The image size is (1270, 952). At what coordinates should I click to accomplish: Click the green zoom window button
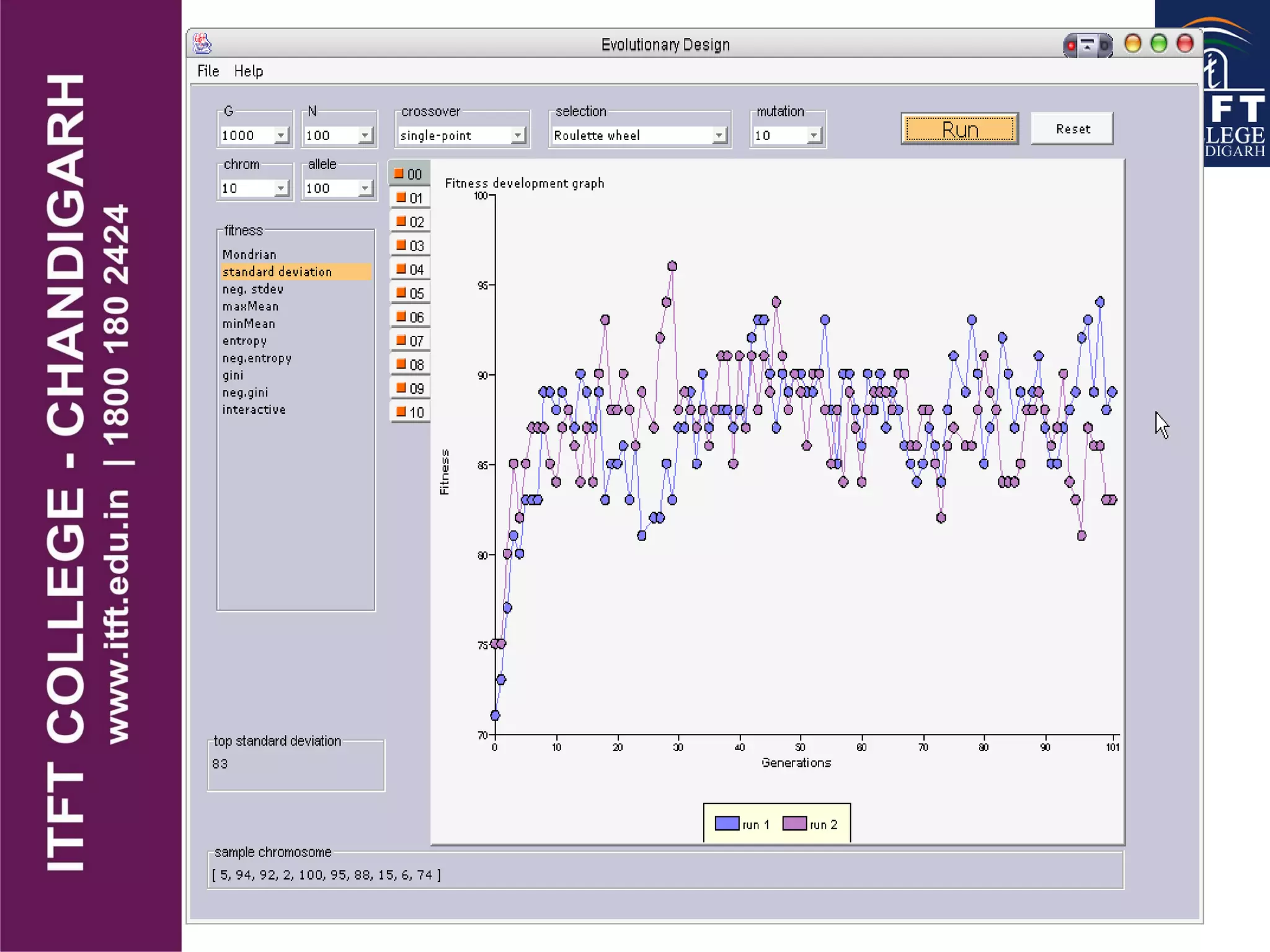tap(1158, 44)
